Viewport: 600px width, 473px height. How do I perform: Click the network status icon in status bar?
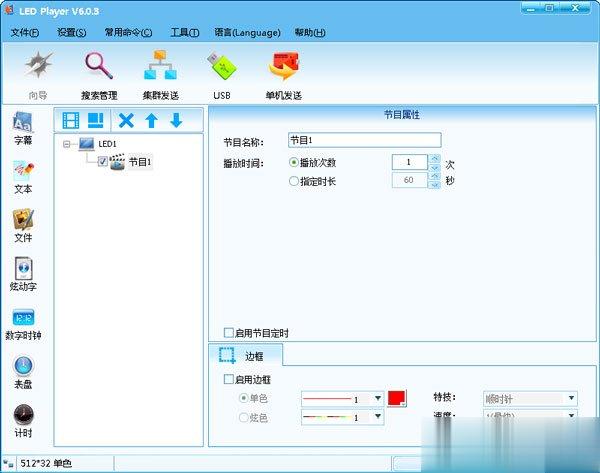point(8,463)
